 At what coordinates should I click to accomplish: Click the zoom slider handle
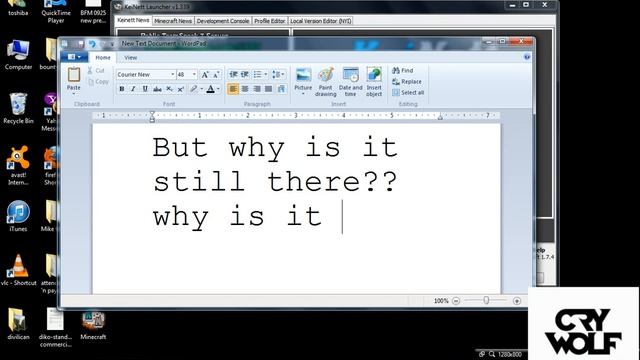[x=486, y=300]
